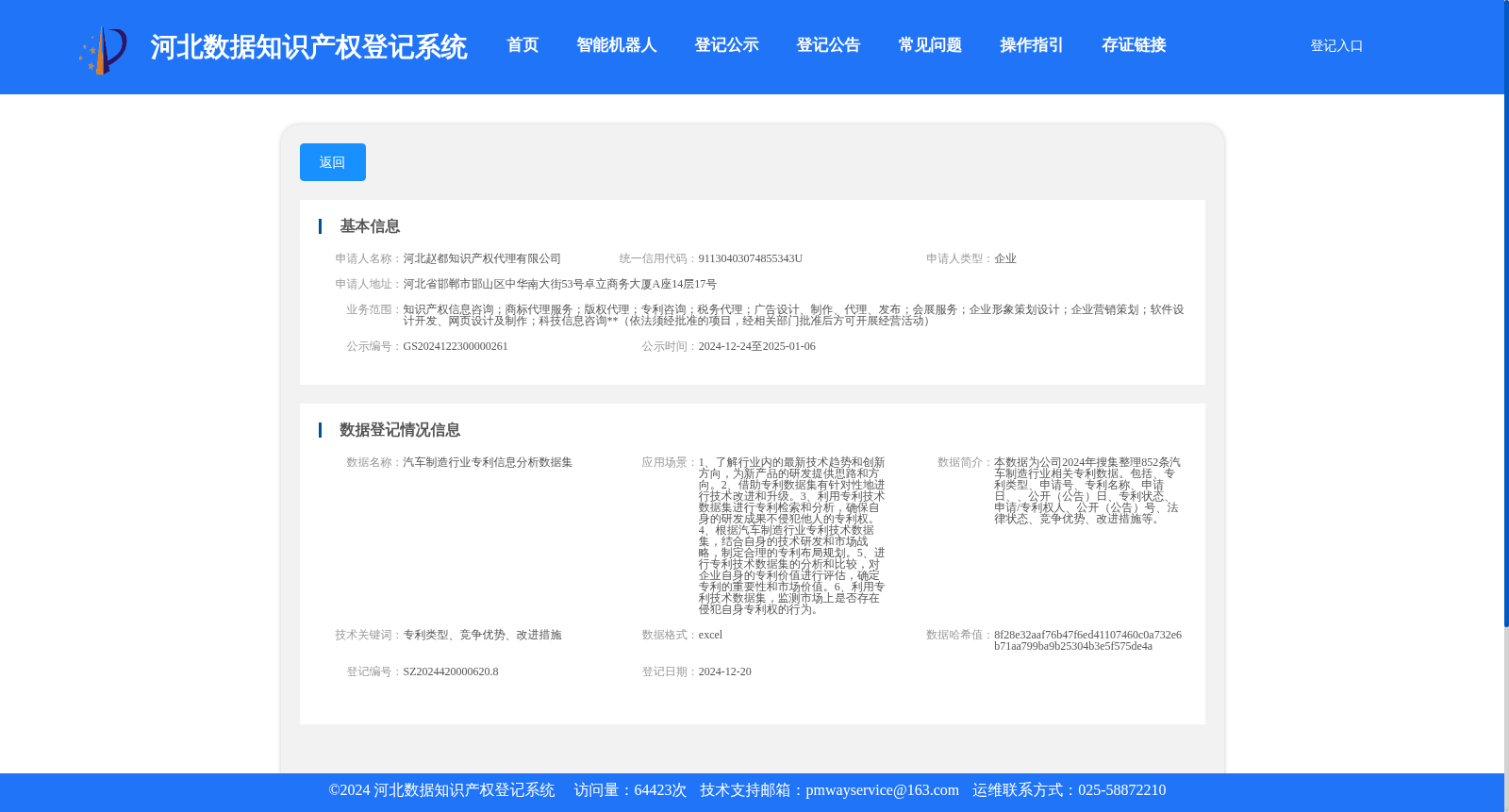
Task: Select credit code 91130403074855343U
Action: (x=751, y=258)
